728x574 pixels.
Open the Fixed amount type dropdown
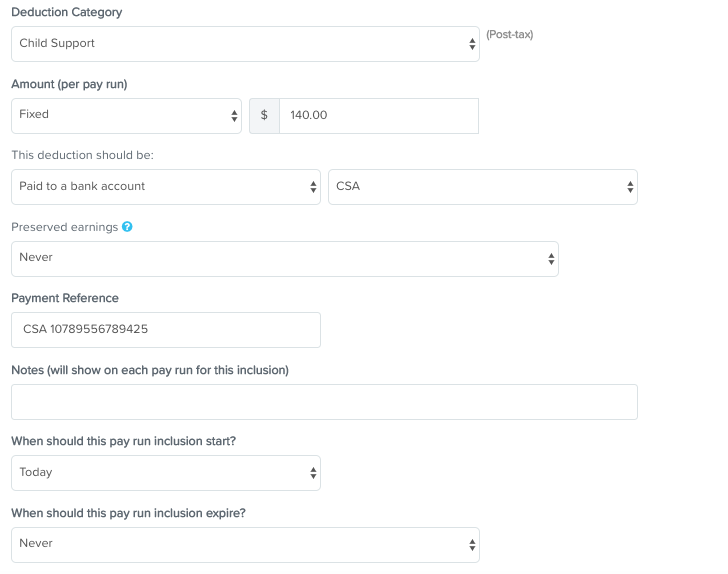point(126,116)
